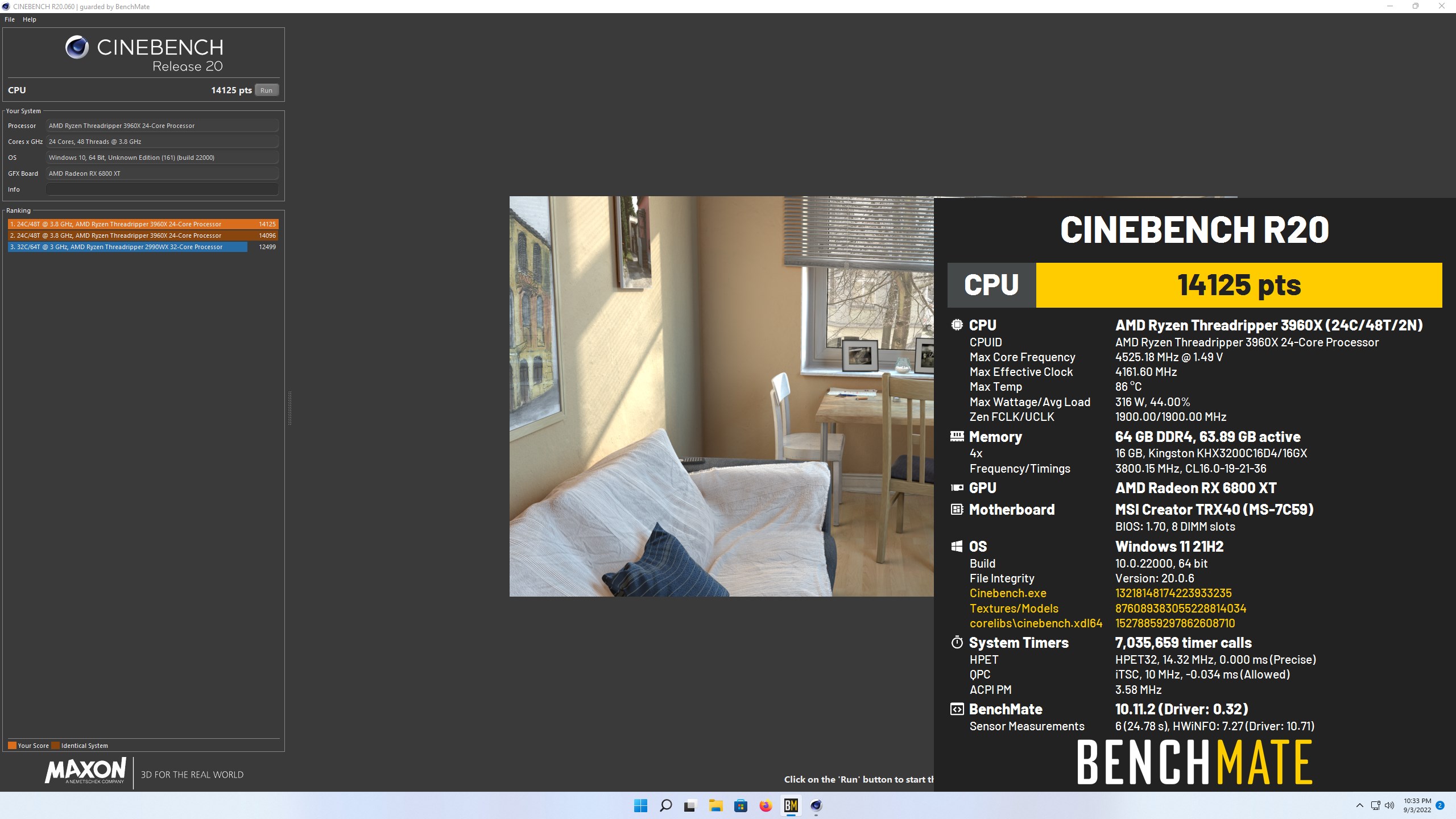The image size is (1456, 819).
Task: Click the GPU card icon
Action: coord(957,487)
